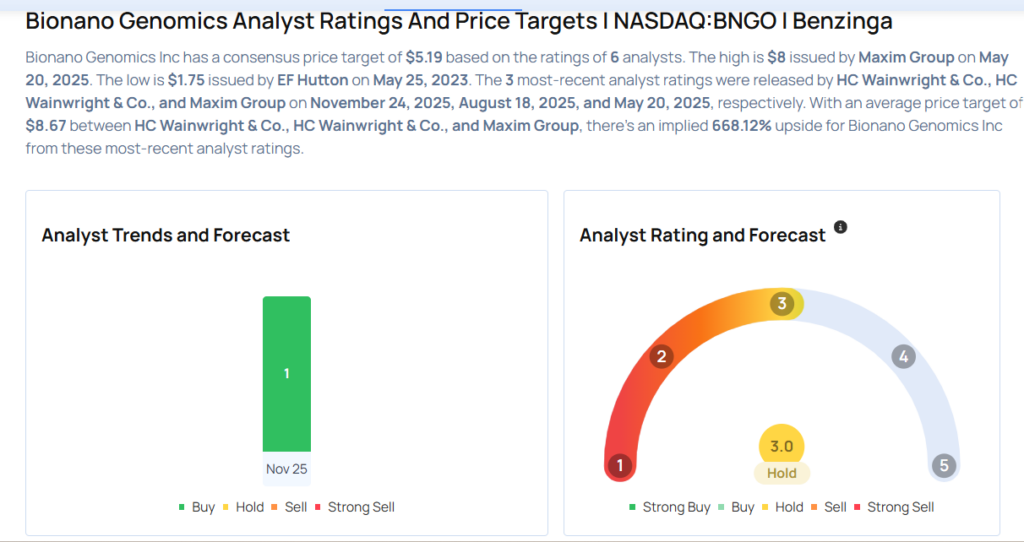Click the gray gauge marker numbered 5

tap(943, 466)
